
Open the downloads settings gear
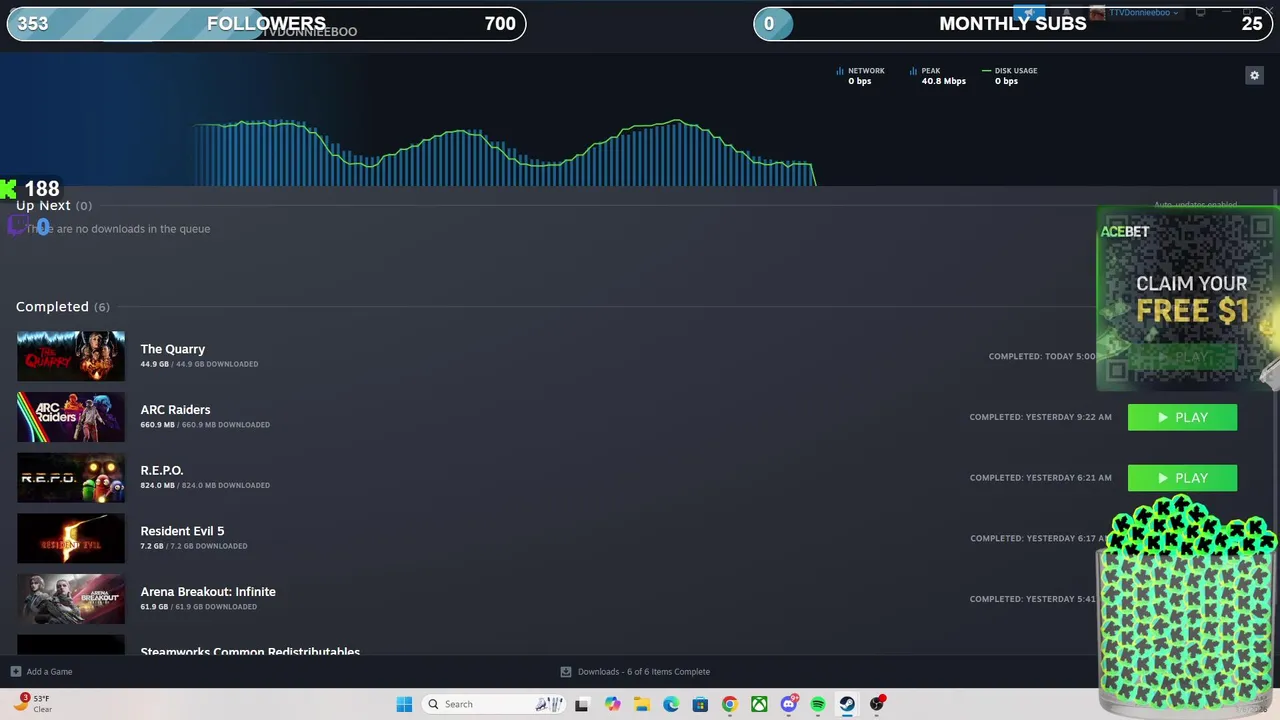[1254, 75]
